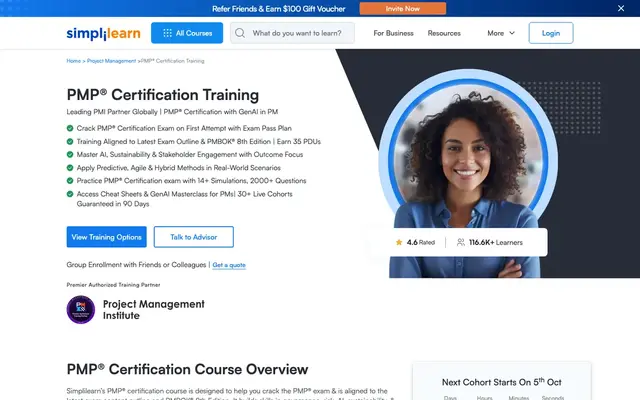Click the learners people icon
The width and height of the screenshot is (640, 400).
click(460, 242)
